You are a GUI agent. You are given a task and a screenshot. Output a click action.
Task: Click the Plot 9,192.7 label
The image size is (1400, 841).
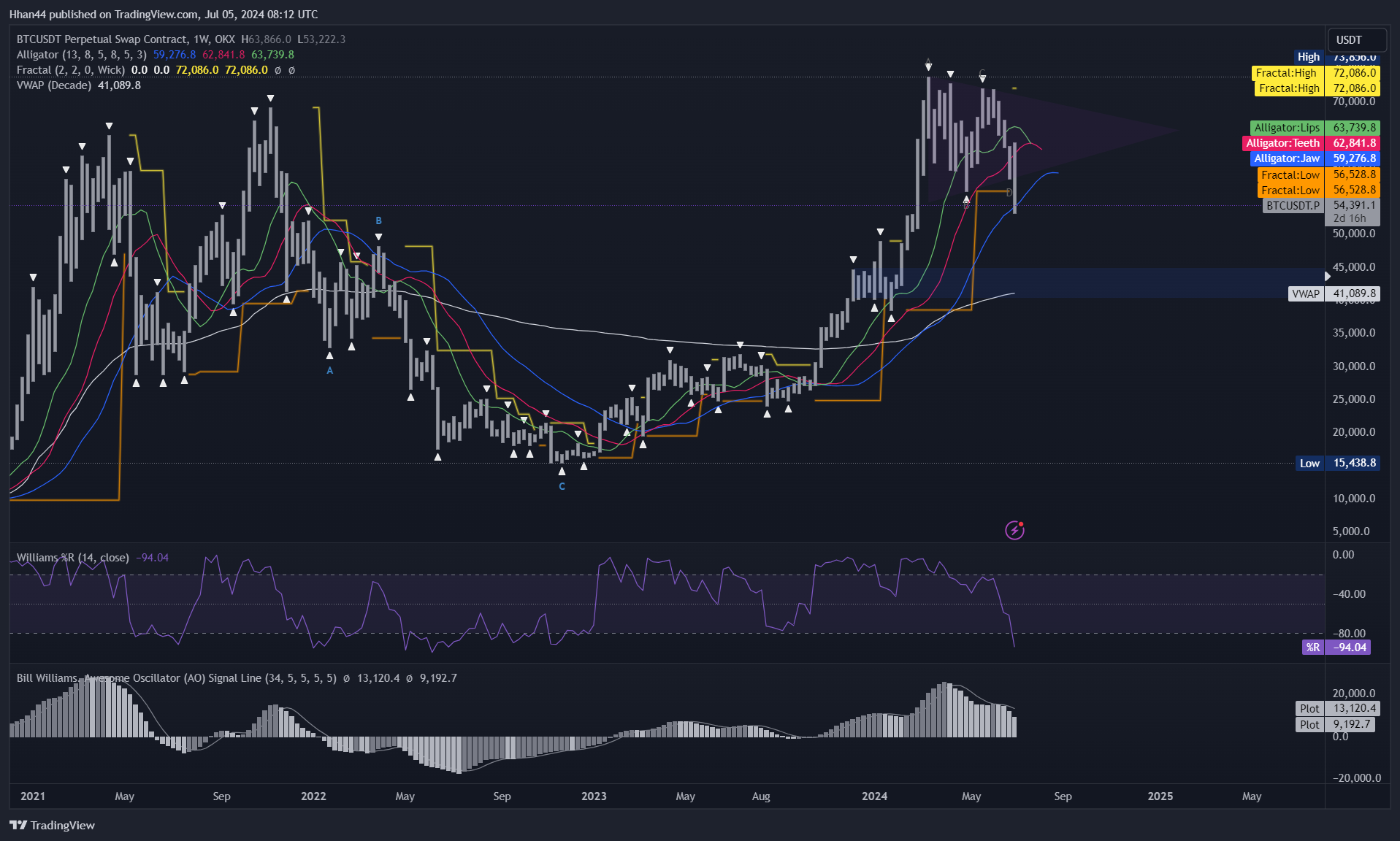[1335, 725]
